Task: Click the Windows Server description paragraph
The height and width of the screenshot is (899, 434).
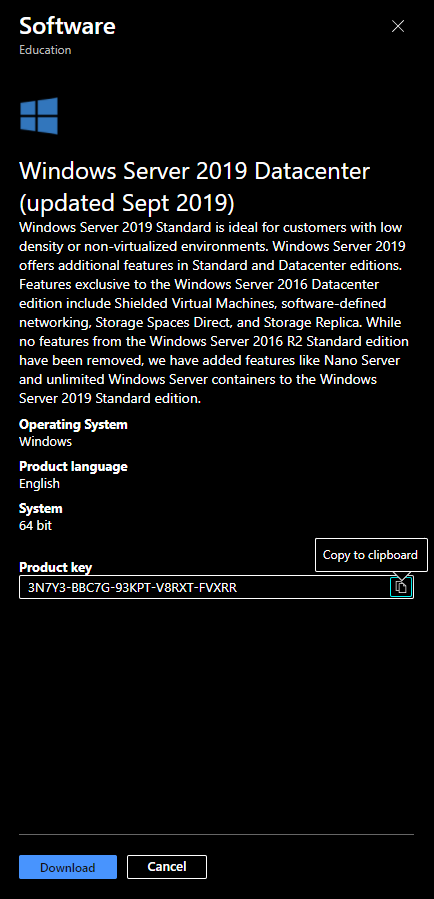Action: click(x=214, y=313)
